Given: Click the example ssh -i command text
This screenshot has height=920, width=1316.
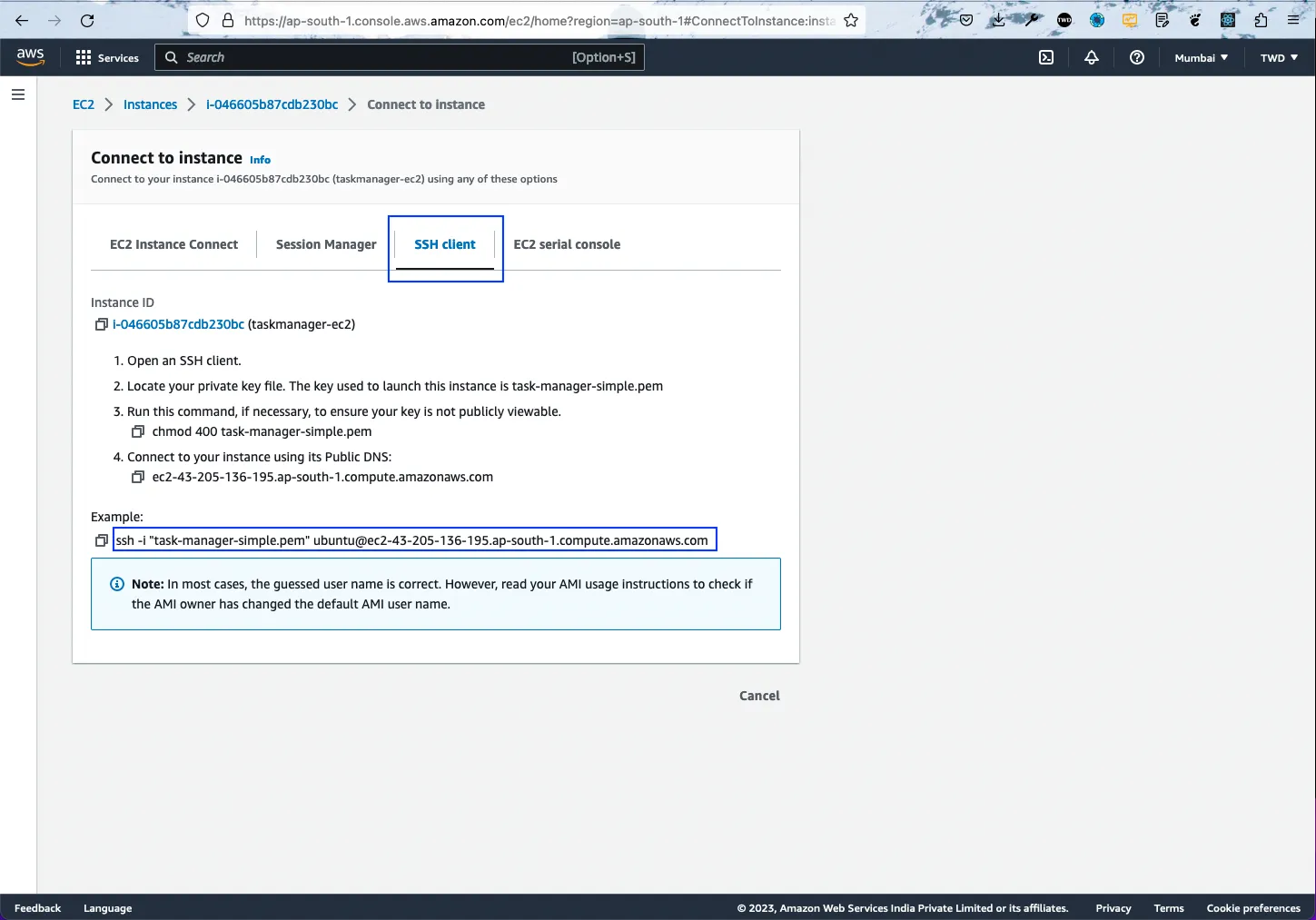Looking at the screenshot, I should pos(412,540).
